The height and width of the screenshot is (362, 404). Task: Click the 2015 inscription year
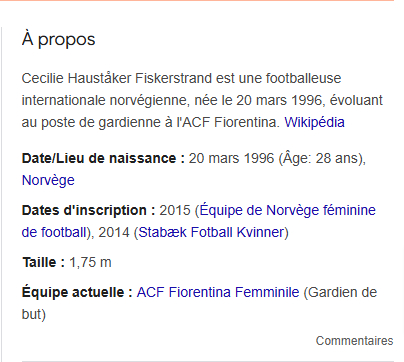(x=175, y=210)
